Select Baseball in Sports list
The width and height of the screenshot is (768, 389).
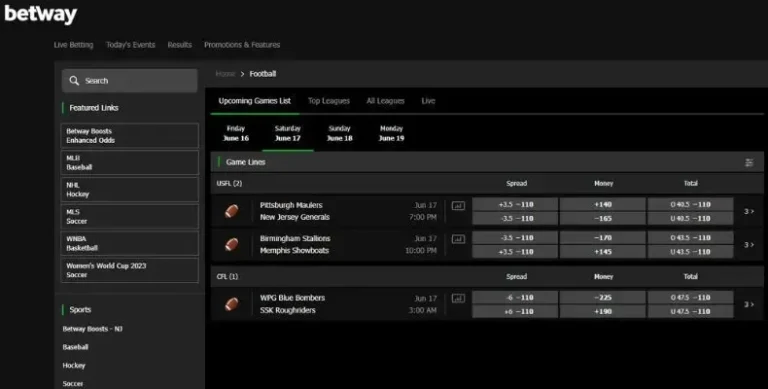(75, 347)
